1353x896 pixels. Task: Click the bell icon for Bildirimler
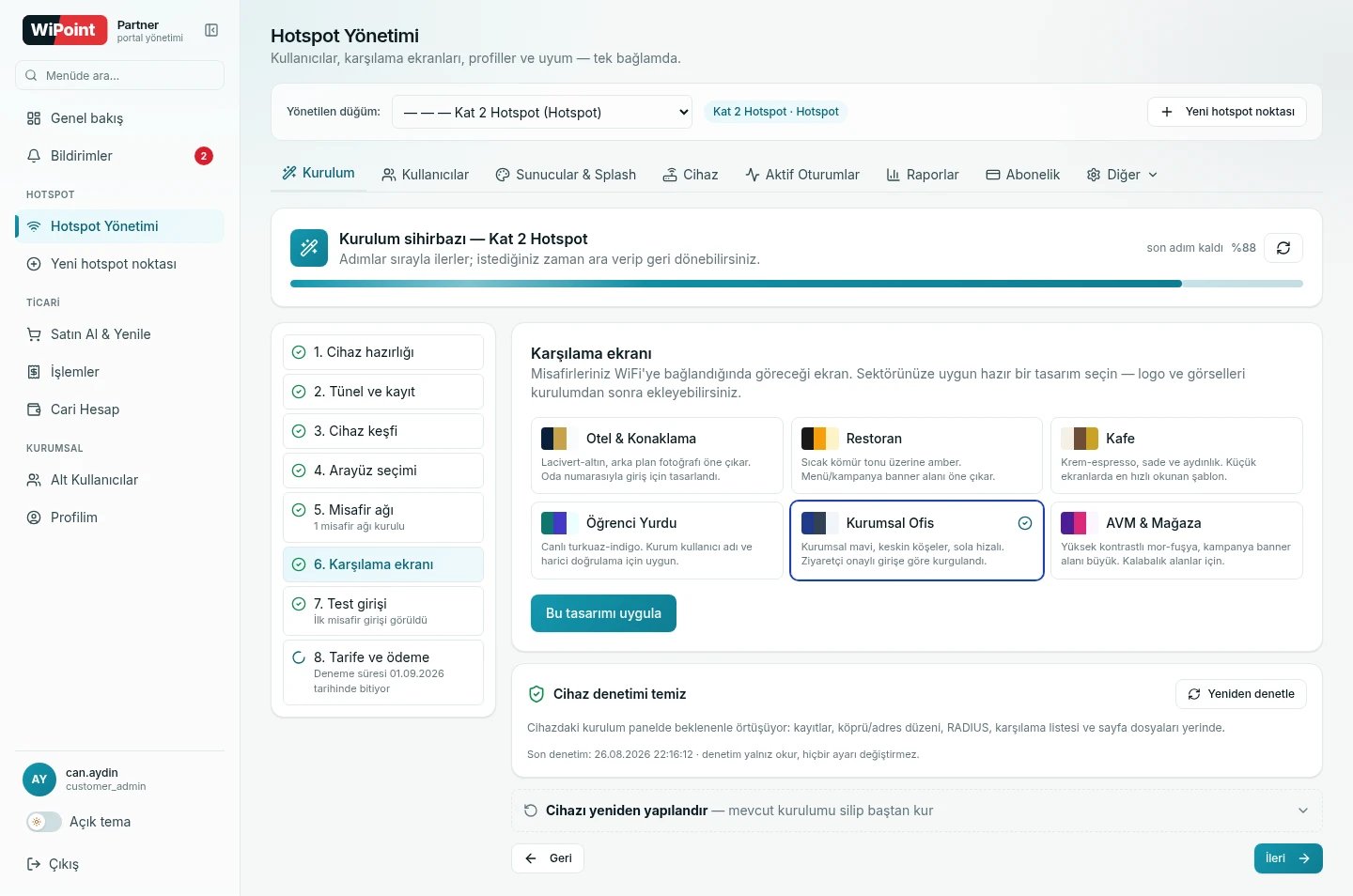pos(34,156)
